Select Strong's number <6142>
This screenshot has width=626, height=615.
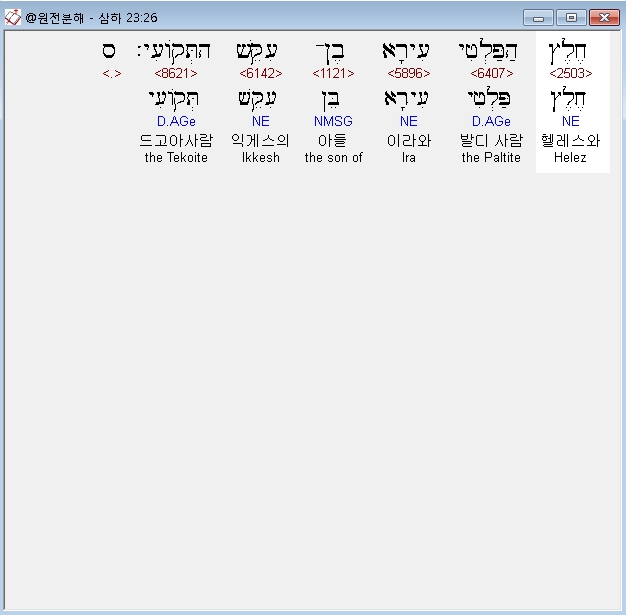coord(261,73)
